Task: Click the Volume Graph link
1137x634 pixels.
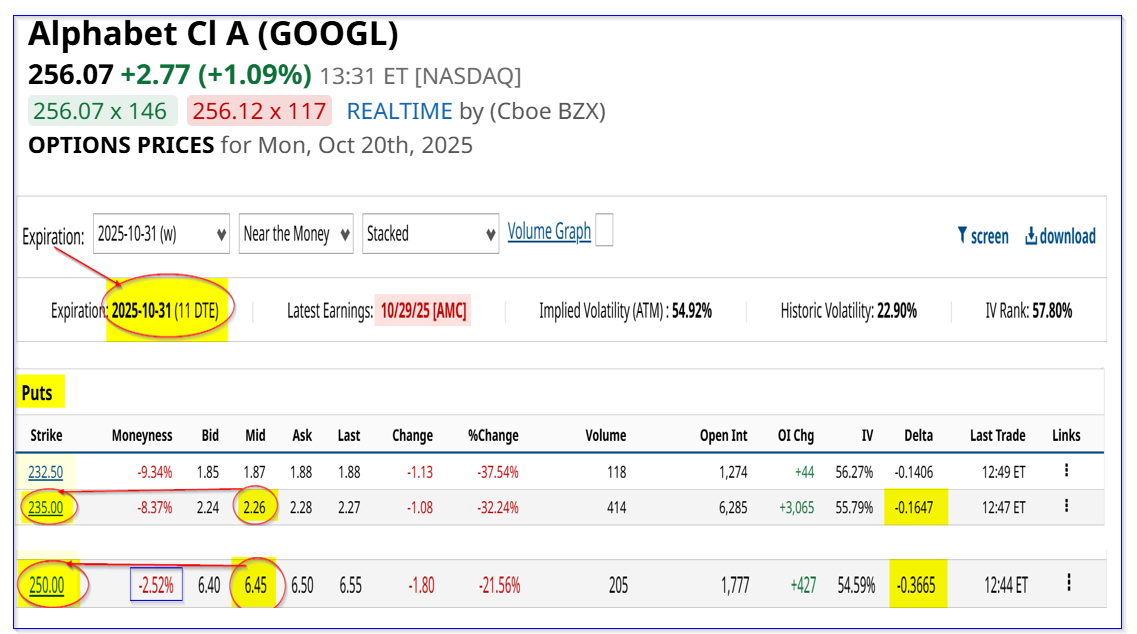Action: [x=549, y=232]
